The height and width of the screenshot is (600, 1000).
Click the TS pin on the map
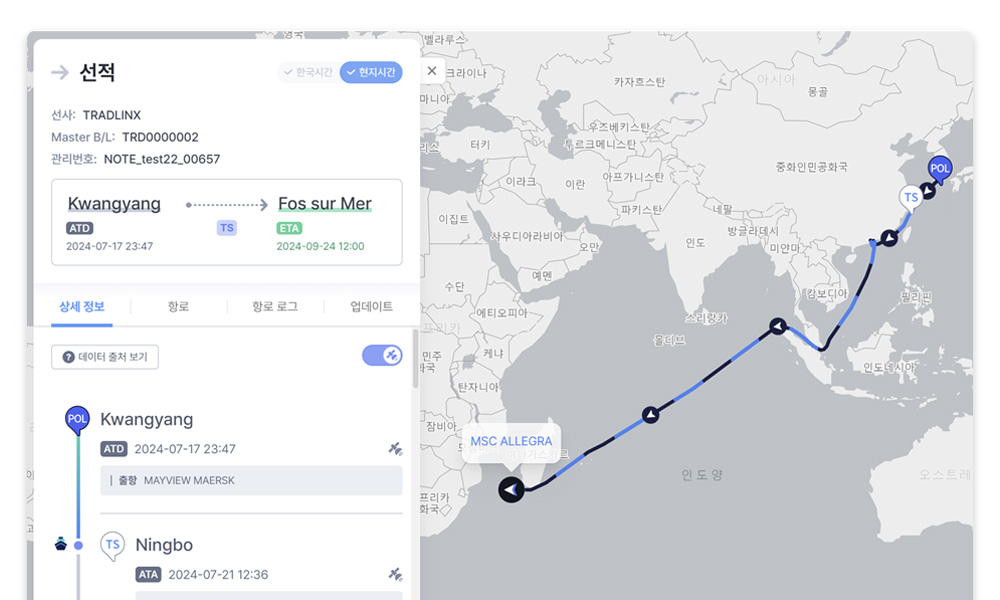(911, 198)
